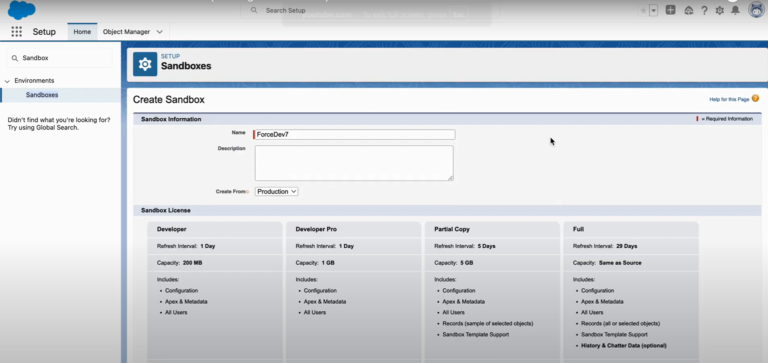Screen dimensions: 768x363
Task: Click the Quick Find box containing Sandbox
Action: click(x=59, y=58)
